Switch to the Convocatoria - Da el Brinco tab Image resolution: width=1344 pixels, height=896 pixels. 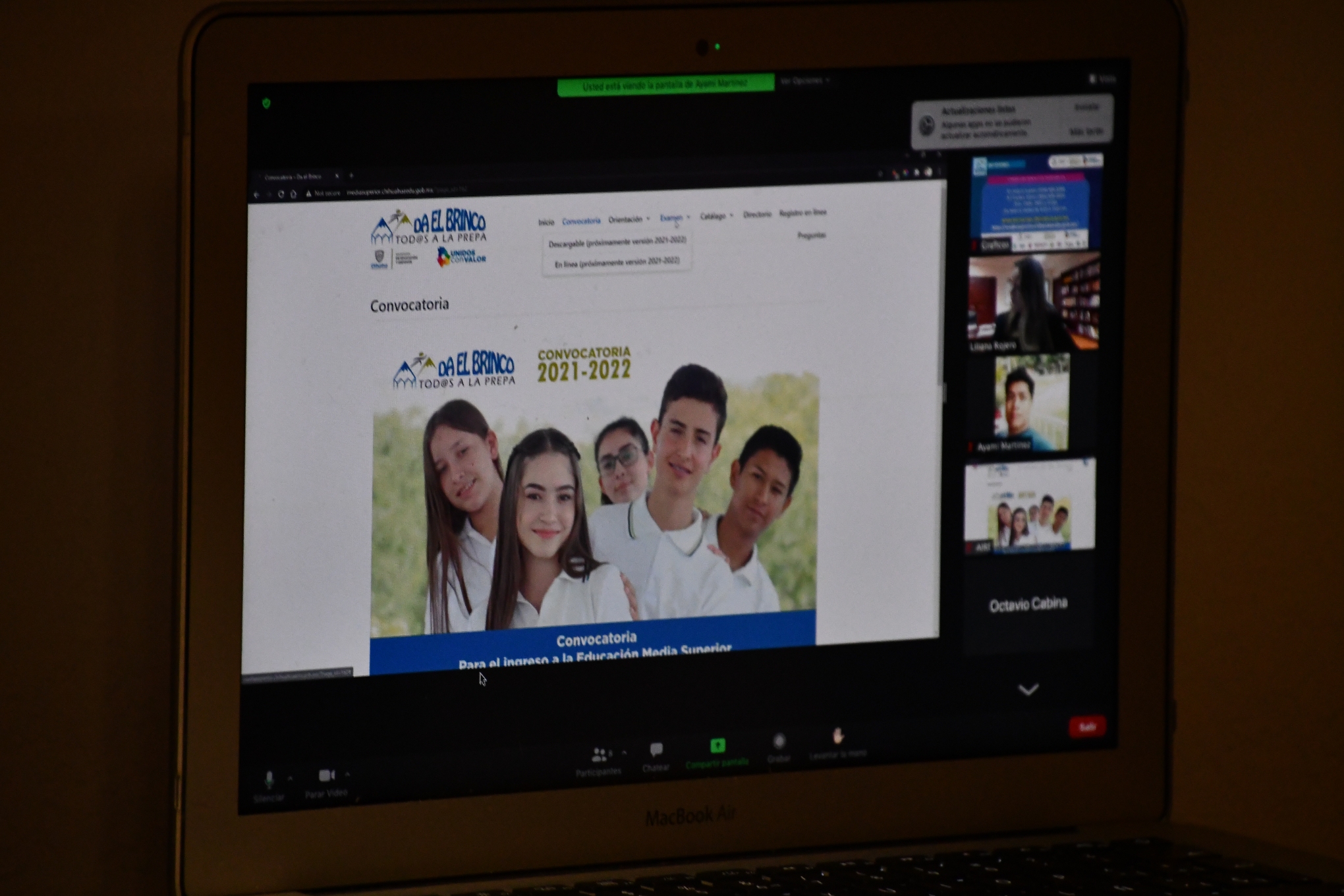tap(292, 176)
